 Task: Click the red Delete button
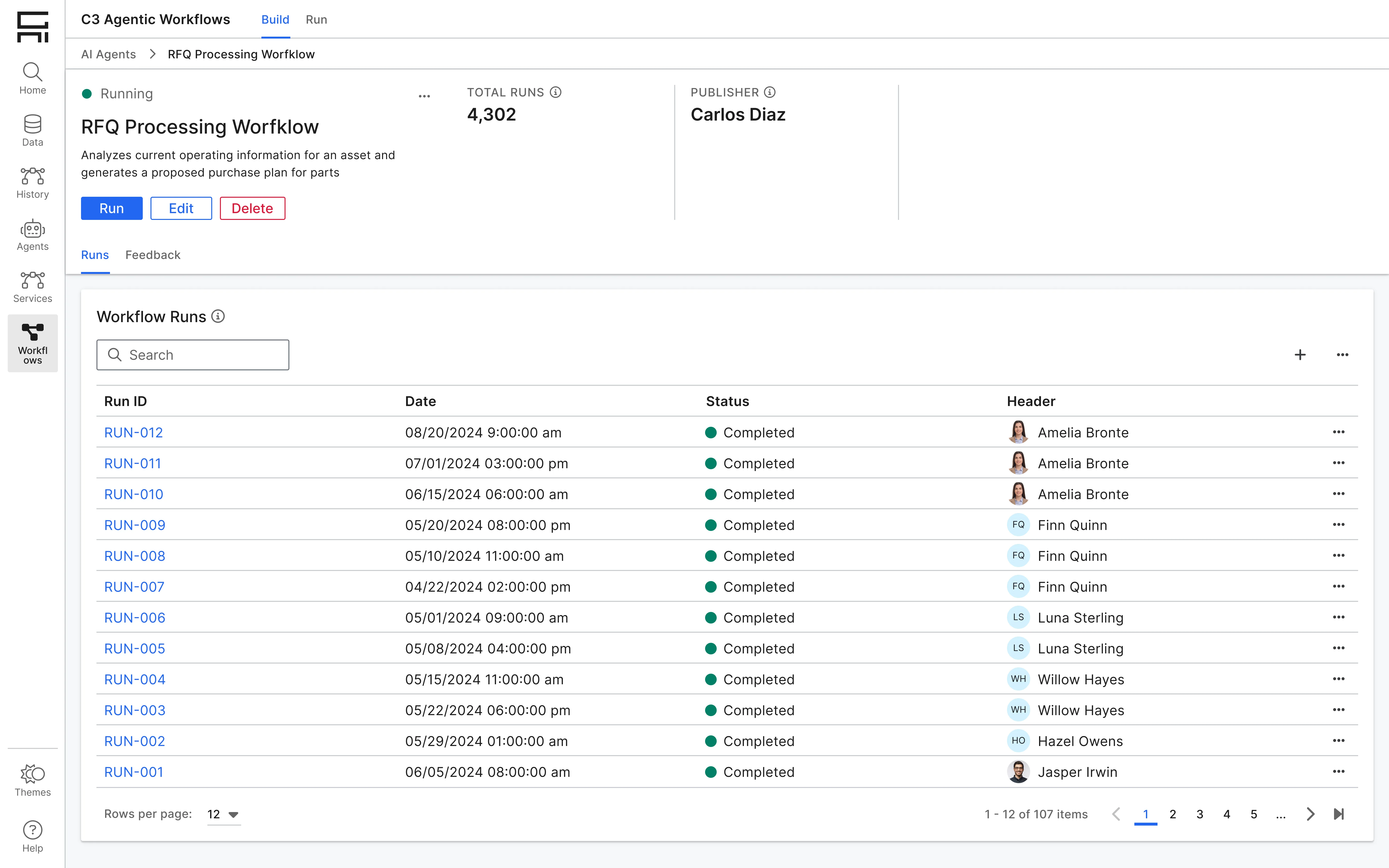252,208
